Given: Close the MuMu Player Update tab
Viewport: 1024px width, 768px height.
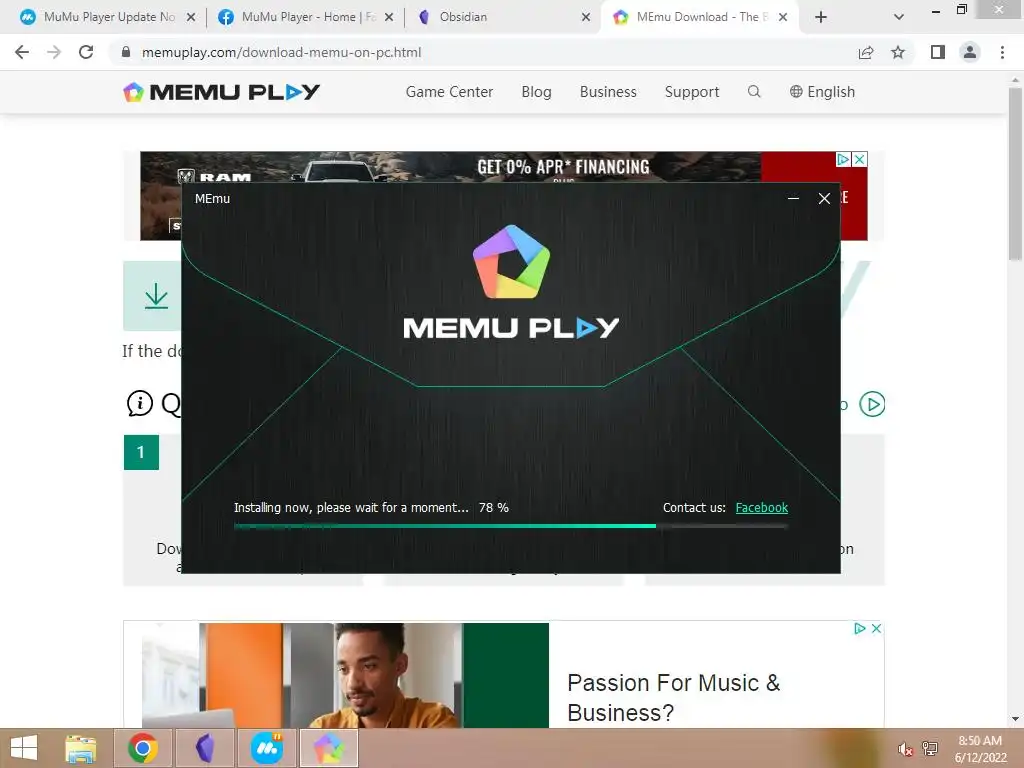Looking at the screenshot, I should point(191,17).
